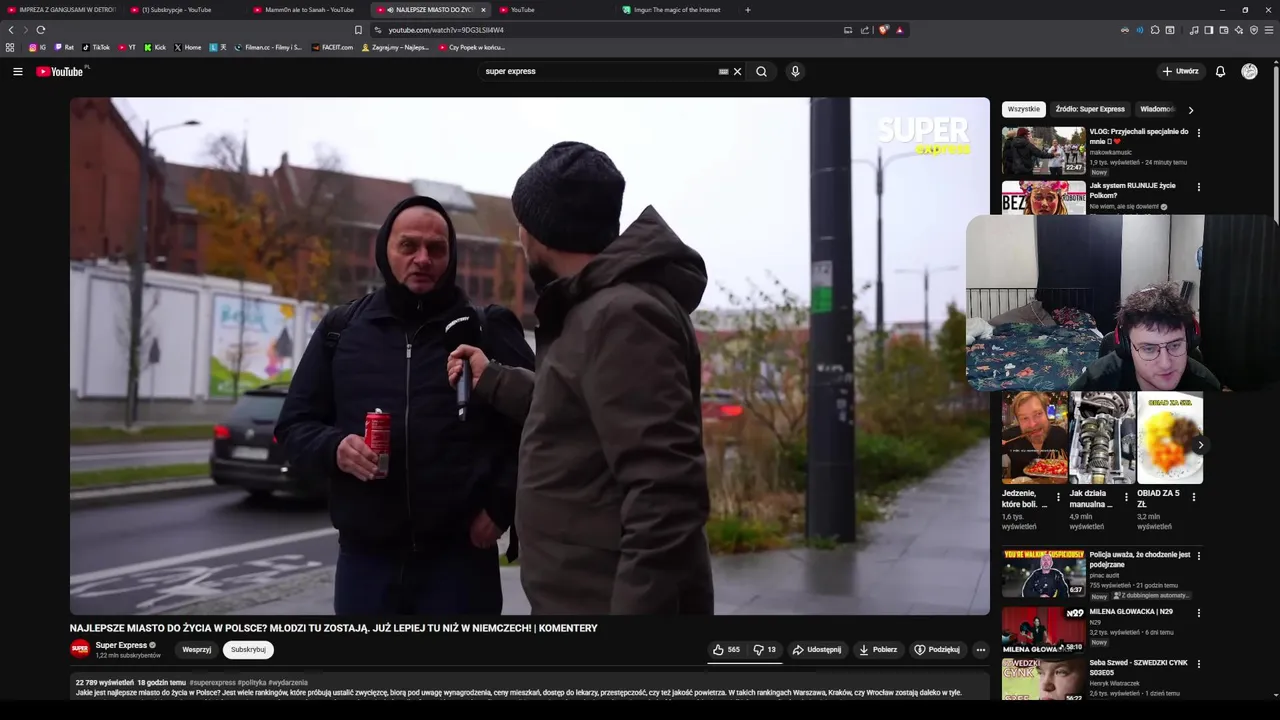Viewport: 1280px width, 720px height.
Task: Go to the YouTube home logo
Action: coord(62,71)
